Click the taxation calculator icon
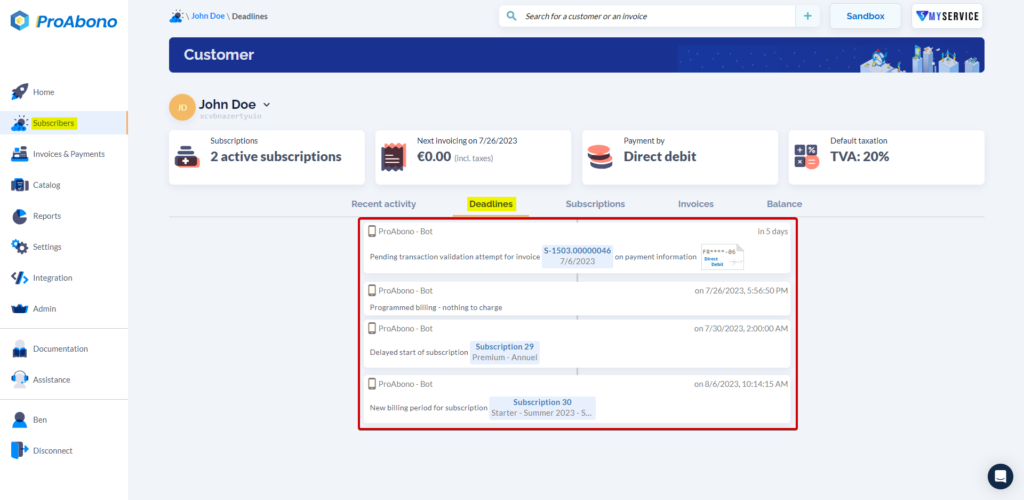Viewport: 1024px width, 500px height. coord(807,157)
